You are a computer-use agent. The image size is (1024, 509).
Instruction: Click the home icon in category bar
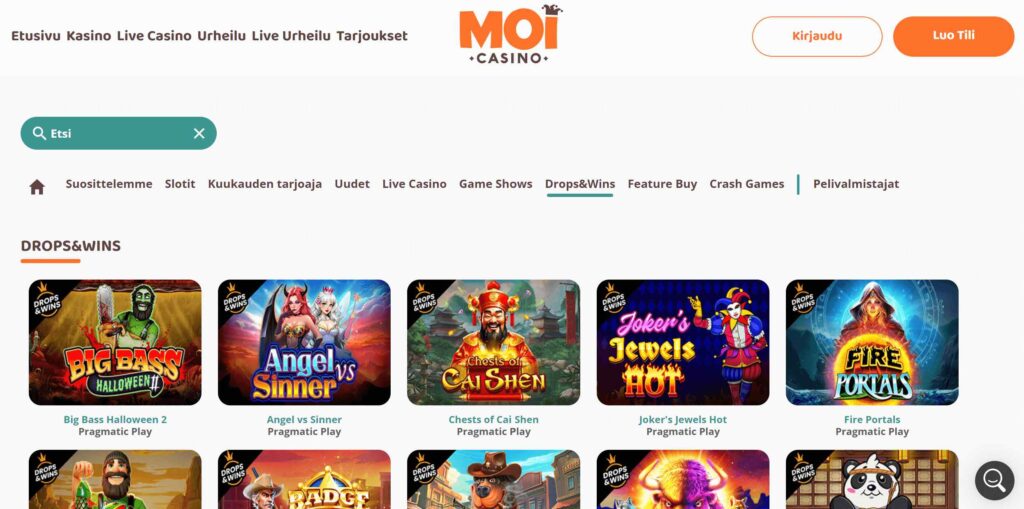click(37, 187)
